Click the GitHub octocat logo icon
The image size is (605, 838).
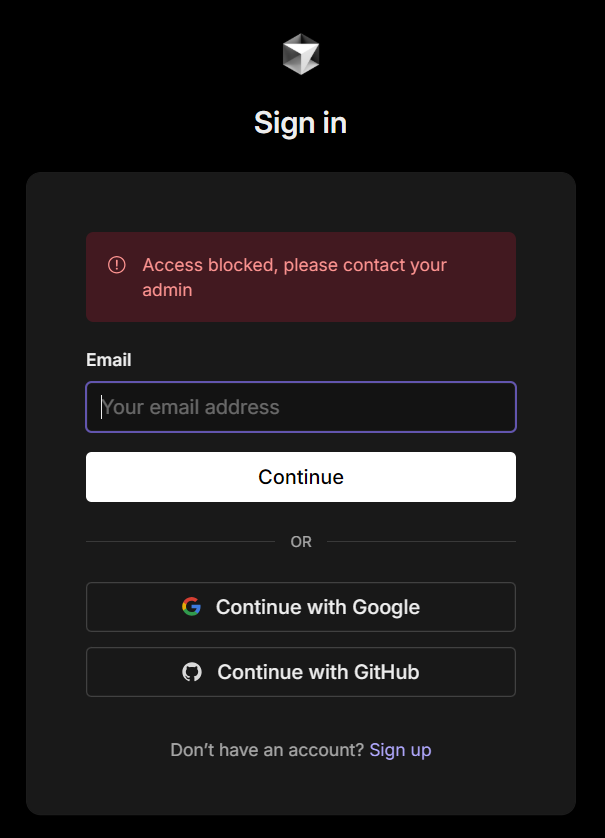192,672
